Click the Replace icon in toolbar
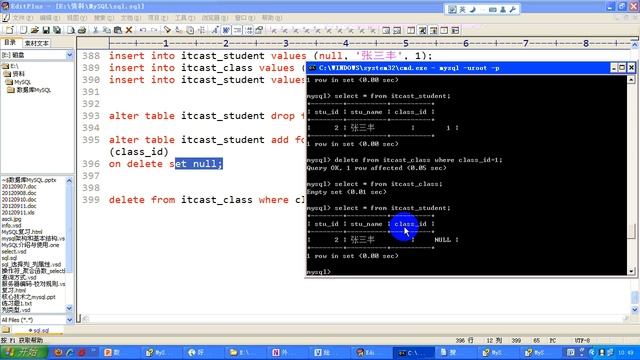Viewport: 640px width, 360px height. tap(178, 30)
